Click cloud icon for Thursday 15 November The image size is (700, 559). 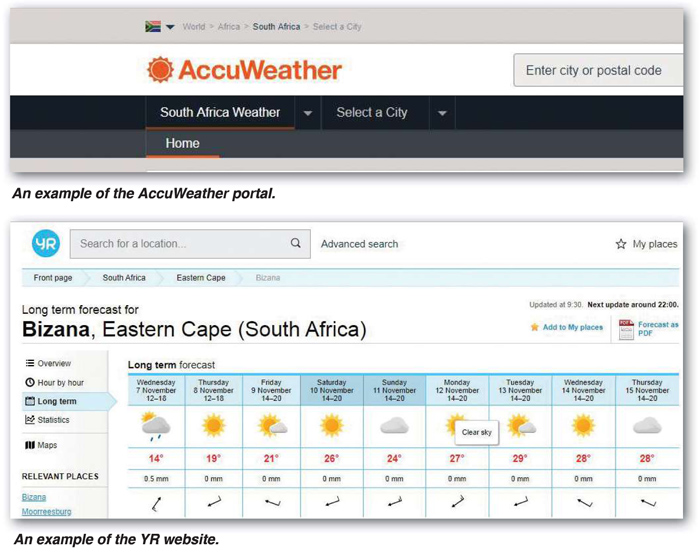tap(647, 426)
